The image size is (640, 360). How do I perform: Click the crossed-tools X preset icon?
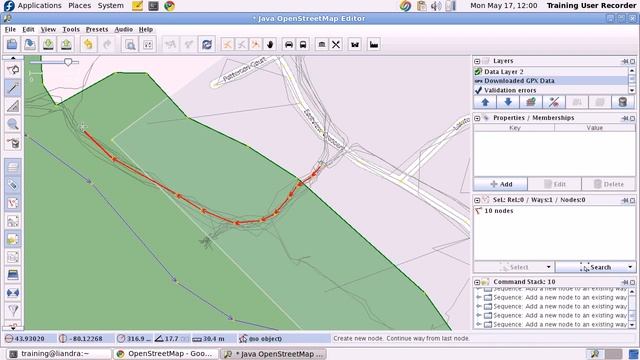336,44
